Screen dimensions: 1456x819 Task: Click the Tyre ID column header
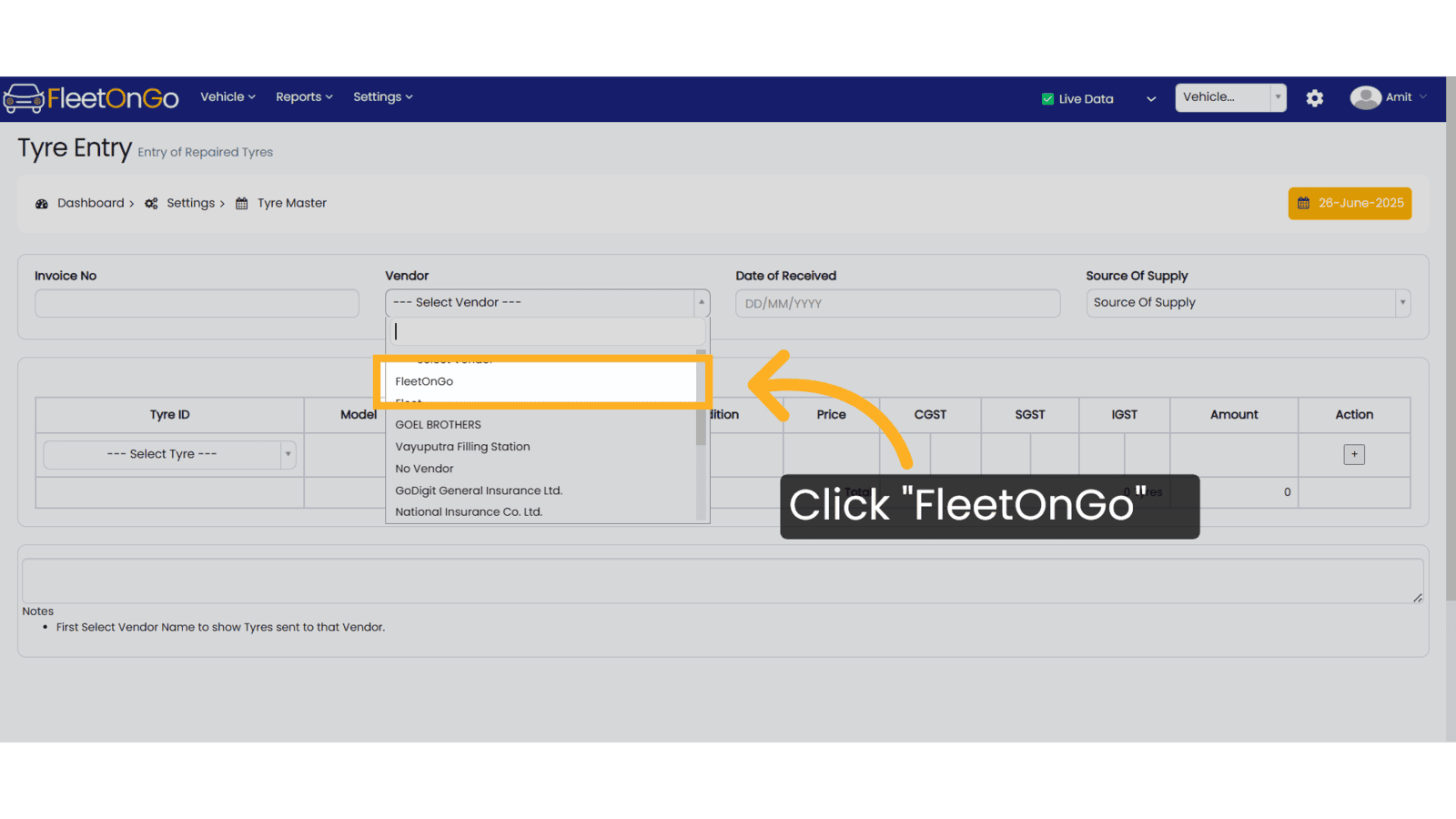170,415
